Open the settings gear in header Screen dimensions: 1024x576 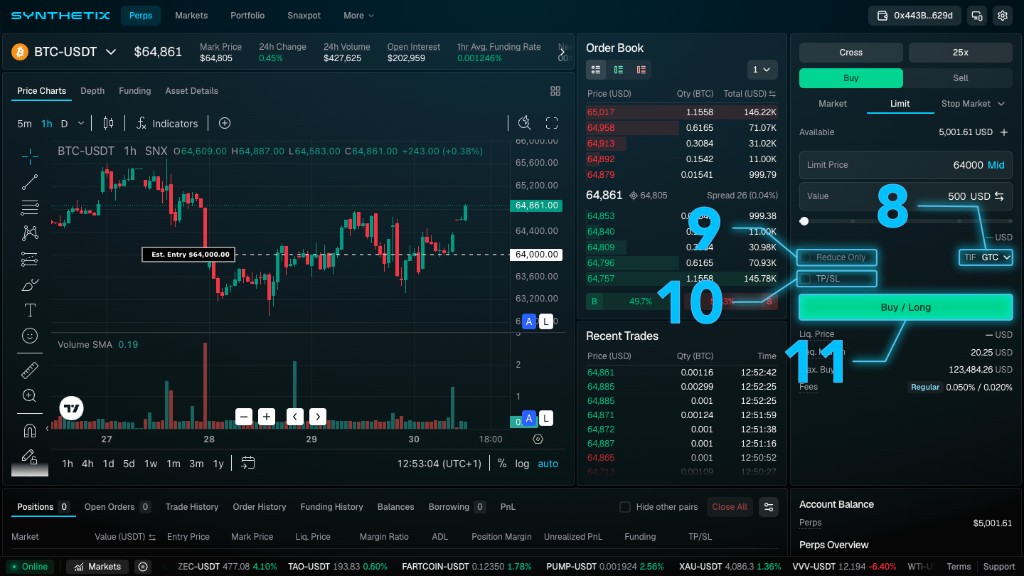pyautogui.click(x=1002, y=16)
